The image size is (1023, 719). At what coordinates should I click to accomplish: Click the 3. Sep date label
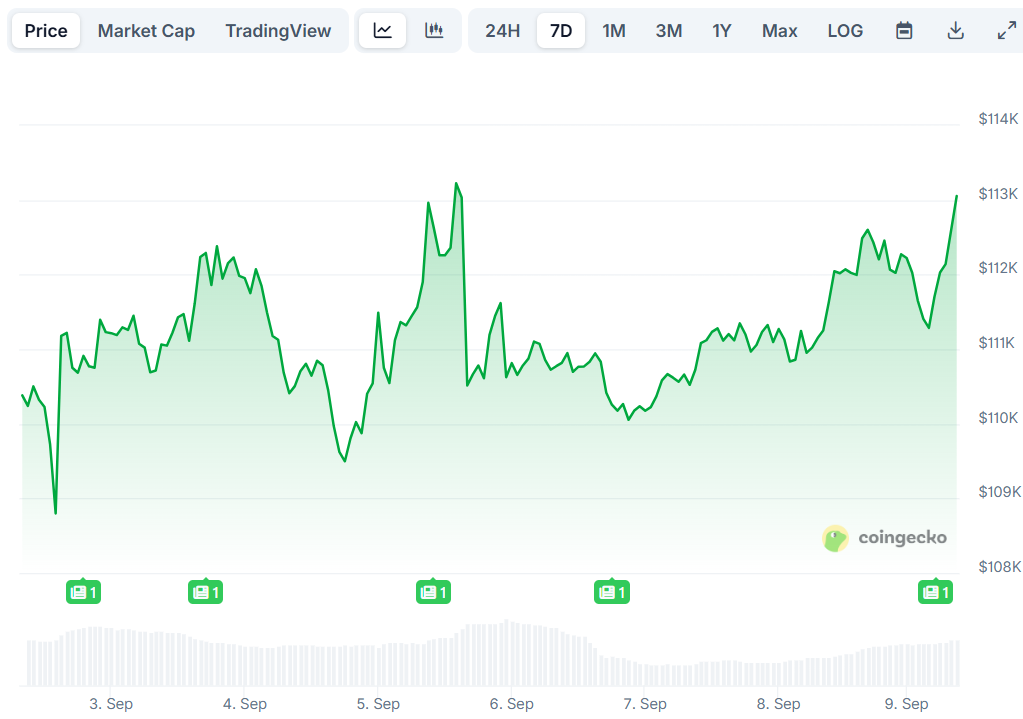pyautogui.click(x=111, y=704)
